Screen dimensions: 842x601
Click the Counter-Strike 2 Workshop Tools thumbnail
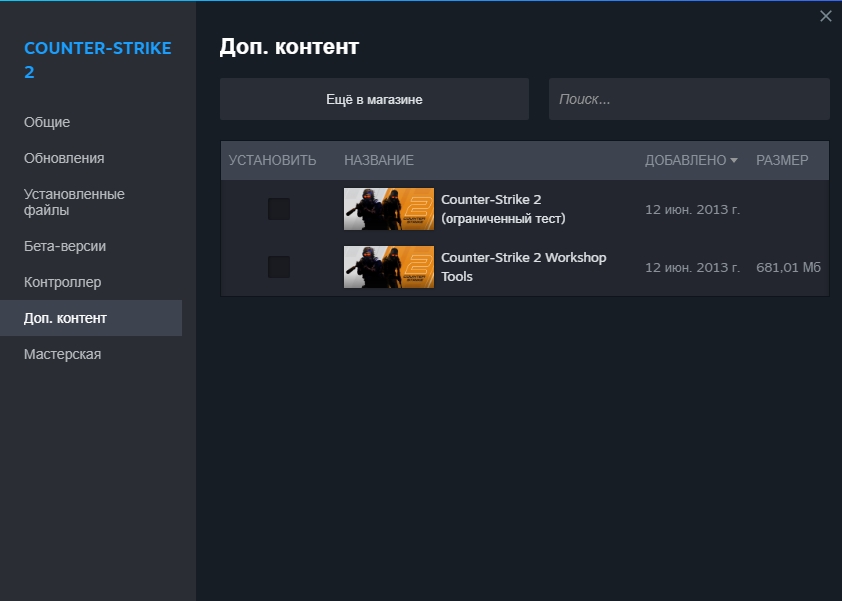[389, 267]
